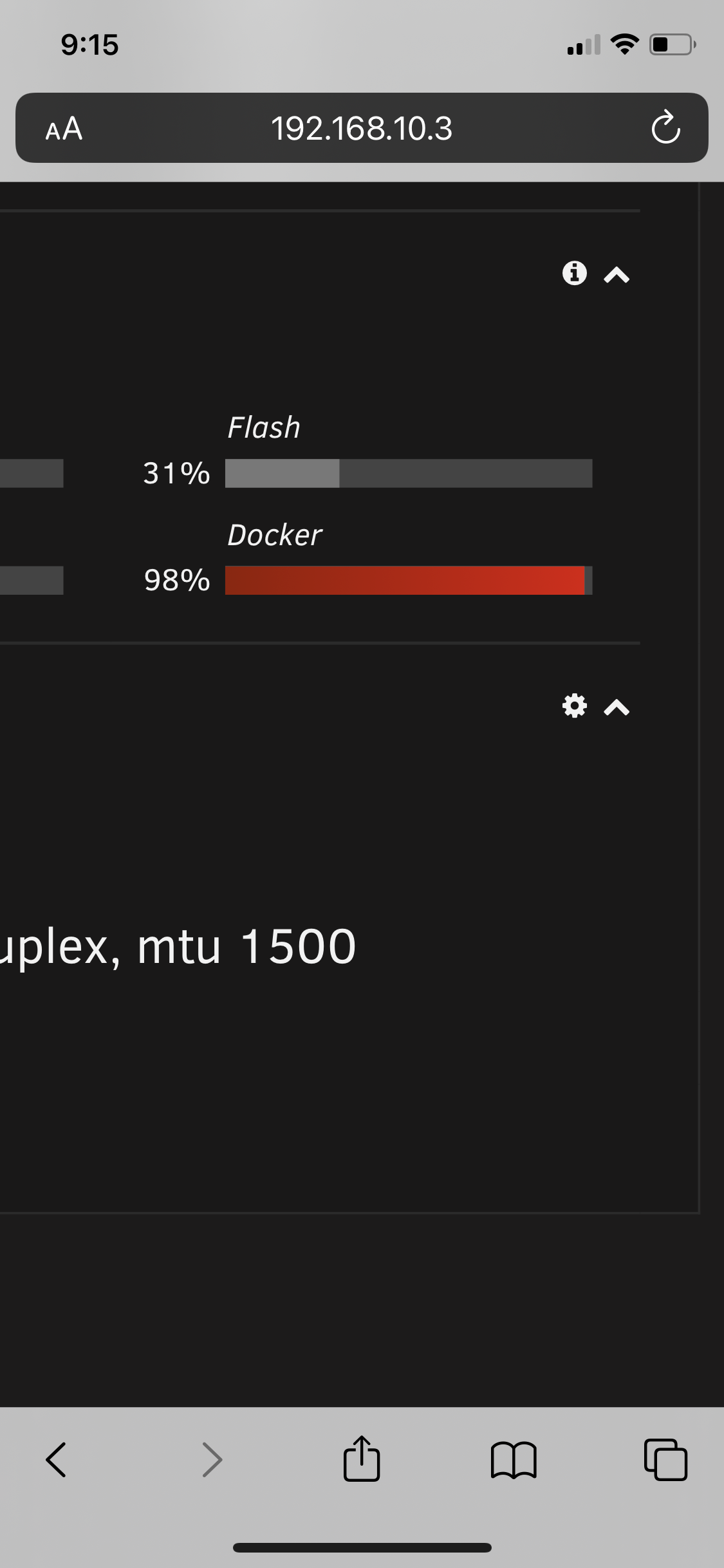Reload the page with the refresh icon
The width and height of the screenshot is (724, 1568).
[665, 127]
